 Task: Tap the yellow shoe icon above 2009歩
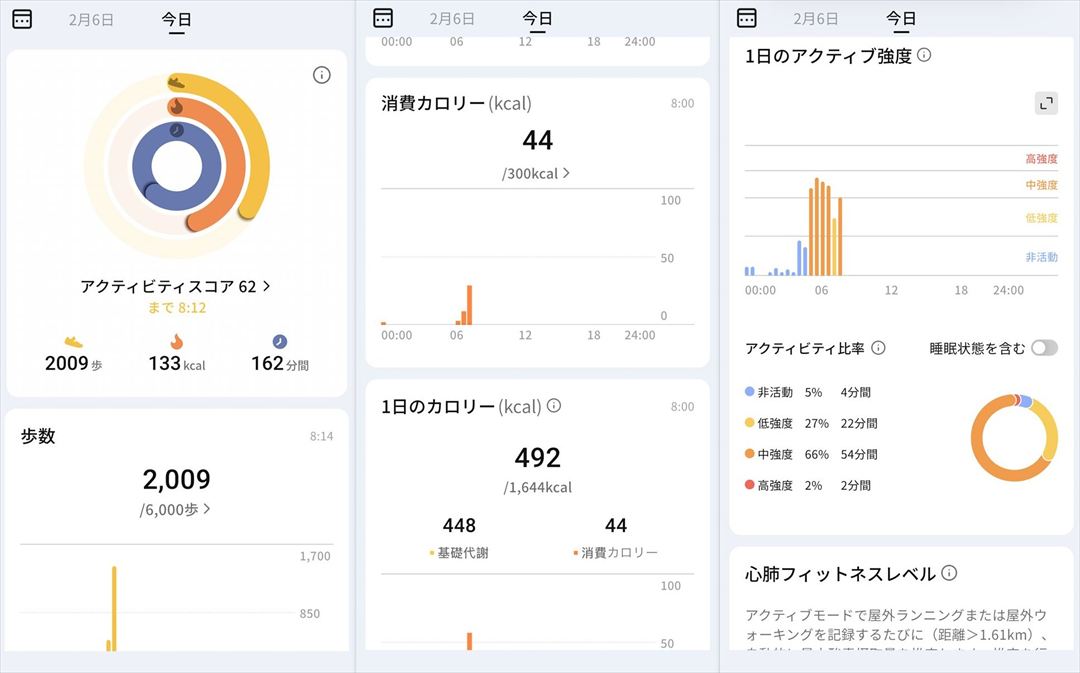coord(73,342)
